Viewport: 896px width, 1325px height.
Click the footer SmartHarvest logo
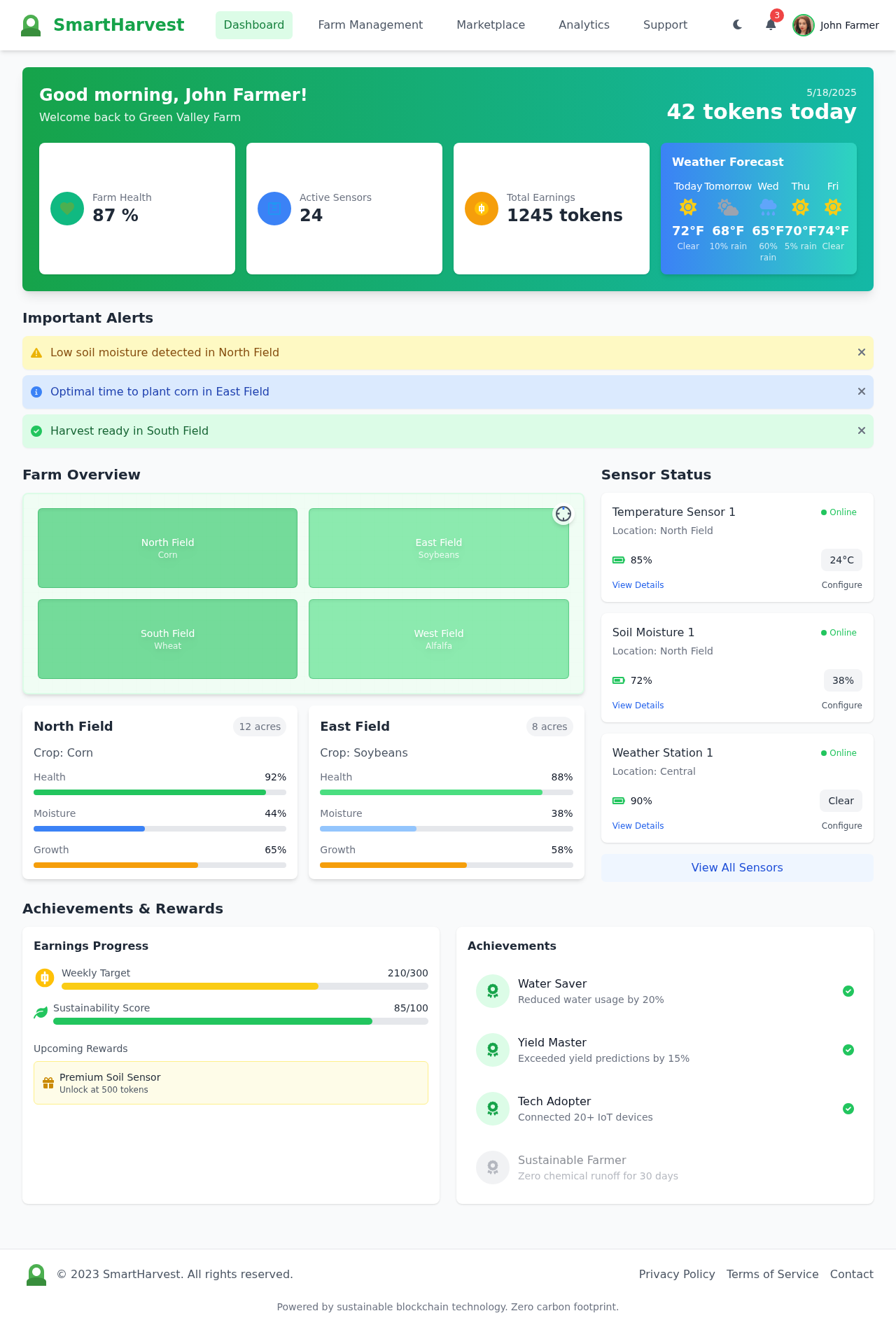pyautogui.click(x=36, y=1275)
